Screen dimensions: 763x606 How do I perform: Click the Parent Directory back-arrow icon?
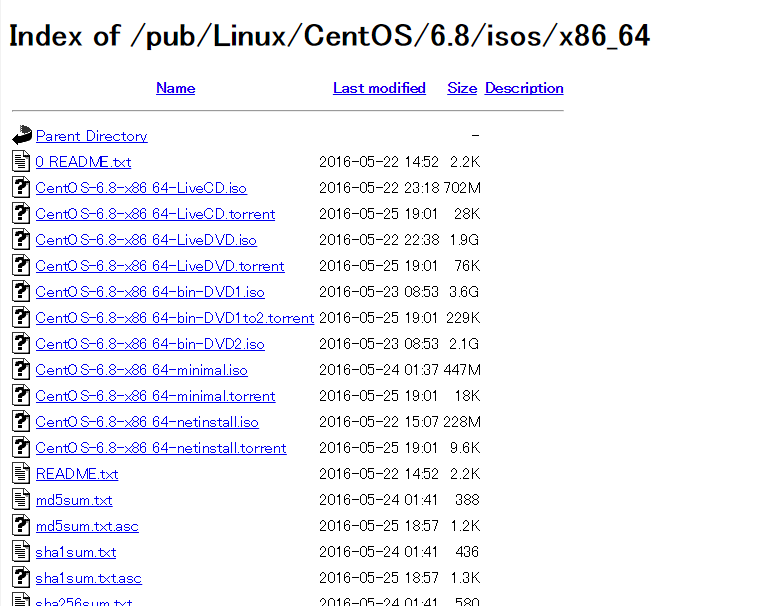(x=22, y=135)
